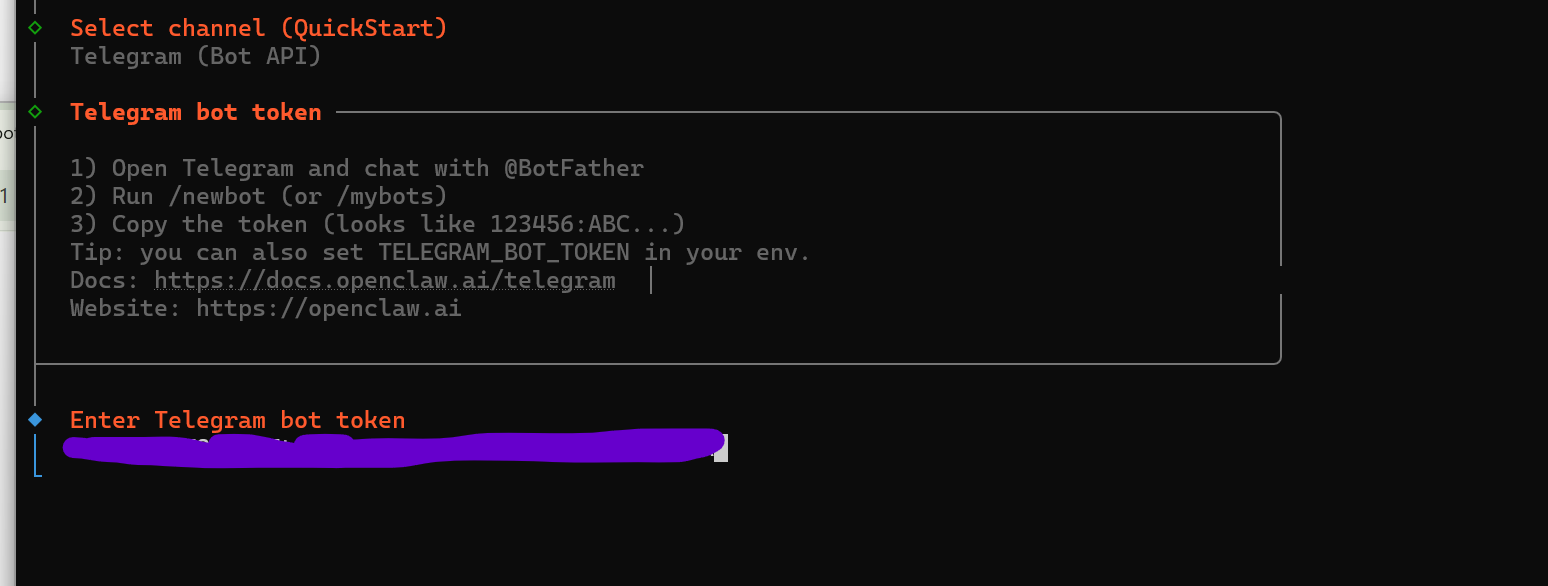Click the "Enter Telegram bot token" prompt label
Image resolution: width=1548 pixels, height=586 pixels.
point(238,420)
